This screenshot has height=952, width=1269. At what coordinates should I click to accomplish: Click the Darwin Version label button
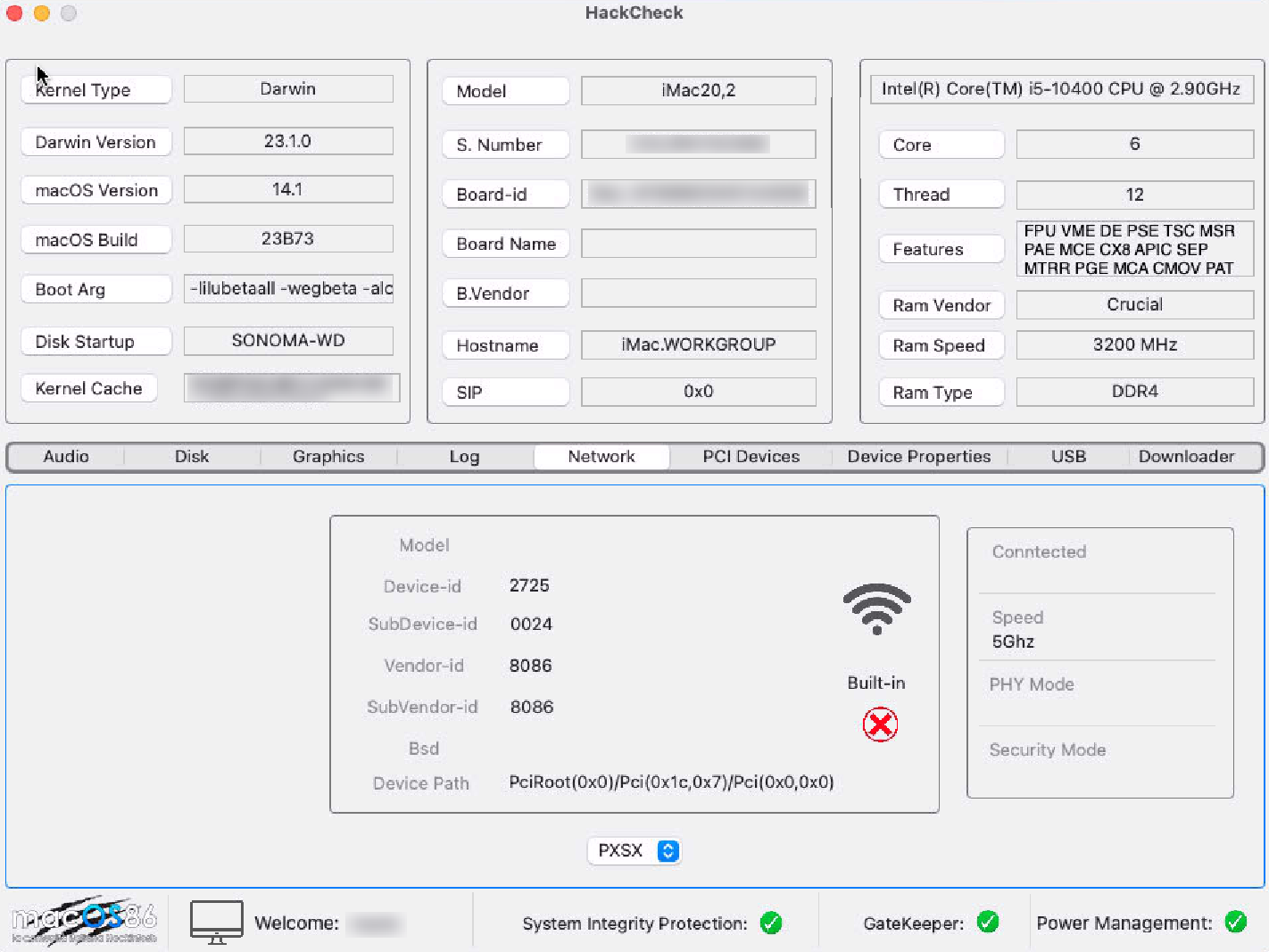[x=96, y=142]
